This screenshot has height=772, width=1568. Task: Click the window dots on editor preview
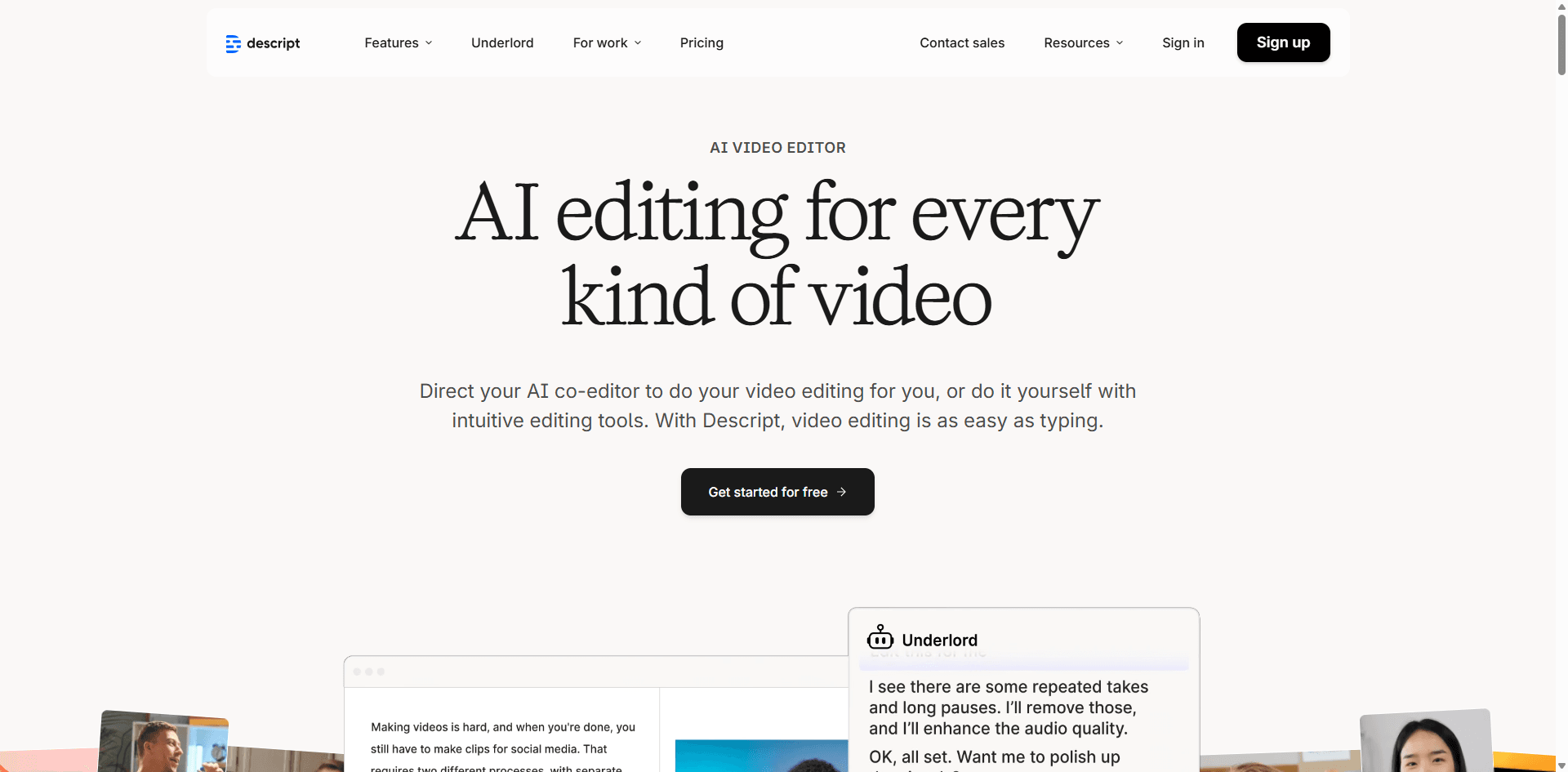(x=369, y=672)
